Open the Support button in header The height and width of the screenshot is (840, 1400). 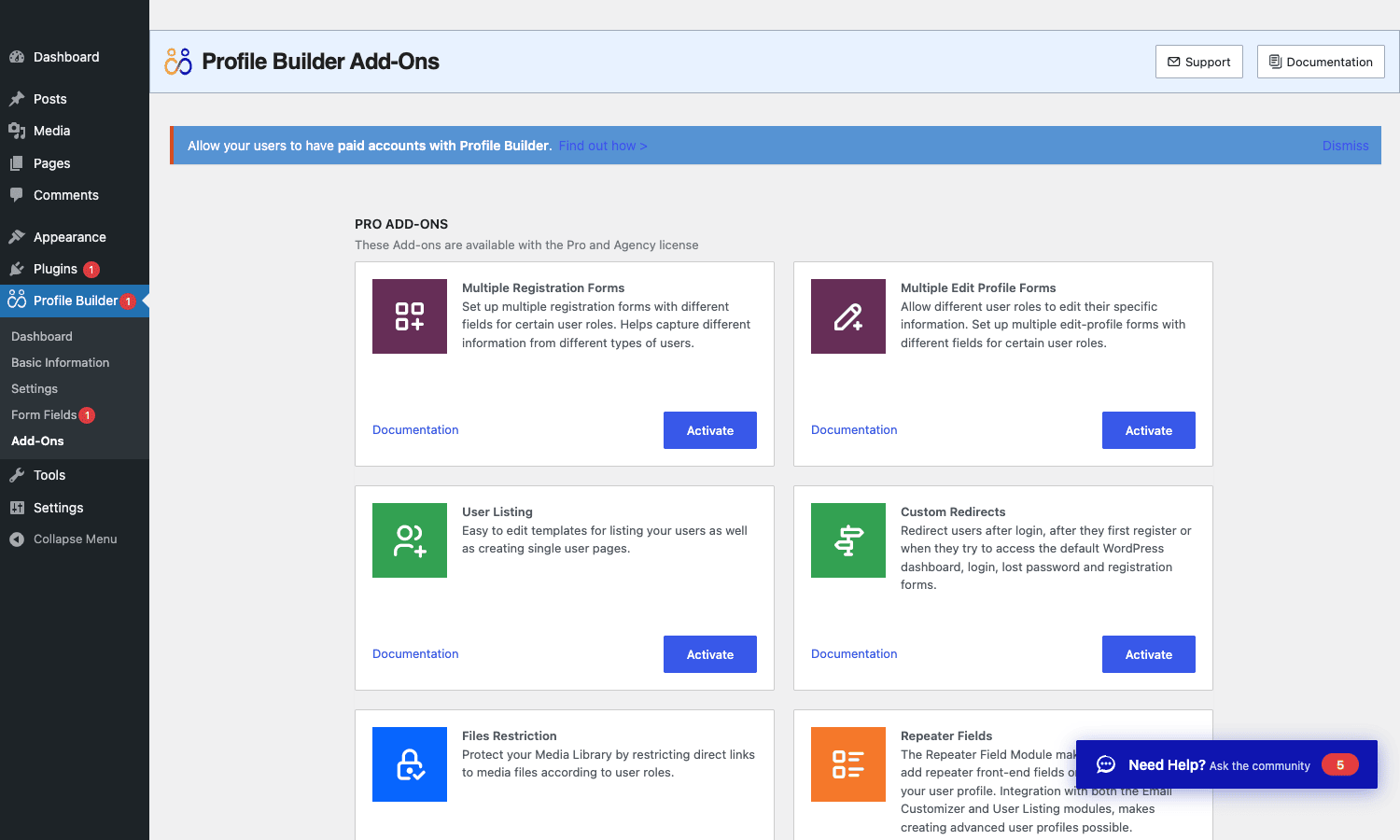1199,62
